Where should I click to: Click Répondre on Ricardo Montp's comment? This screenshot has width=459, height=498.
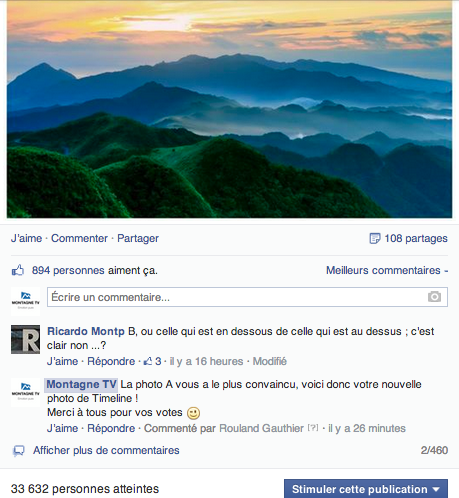pos(111,361)
